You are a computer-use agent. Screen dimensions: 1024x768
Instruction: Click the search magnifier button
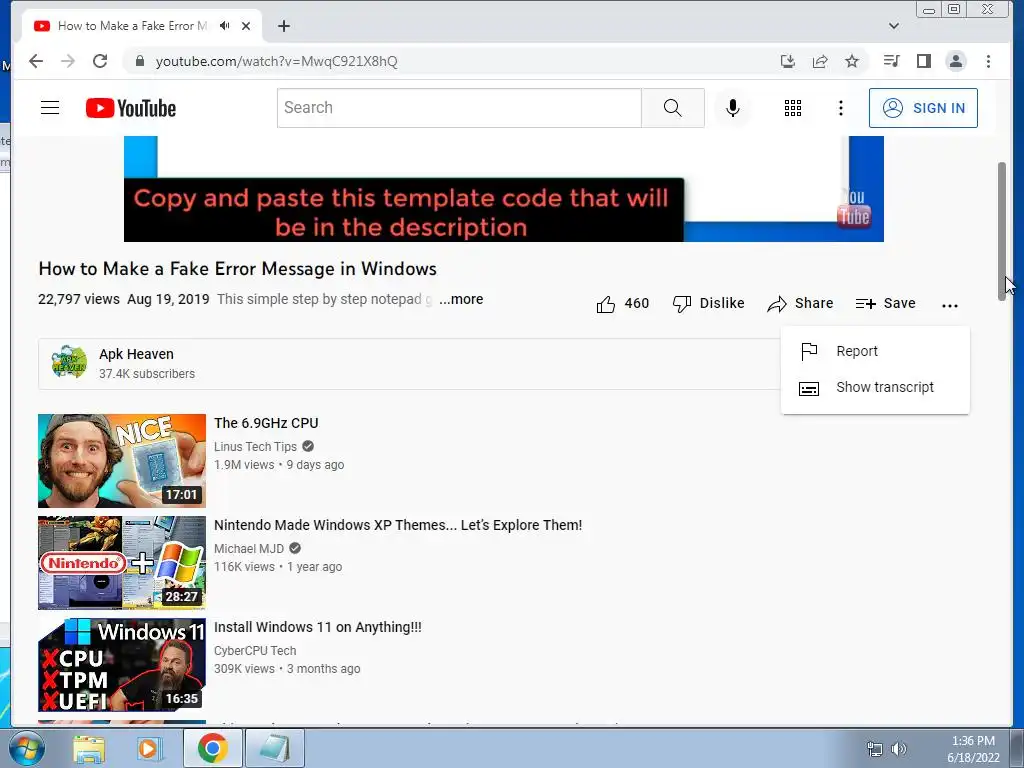tap(672, 108)
